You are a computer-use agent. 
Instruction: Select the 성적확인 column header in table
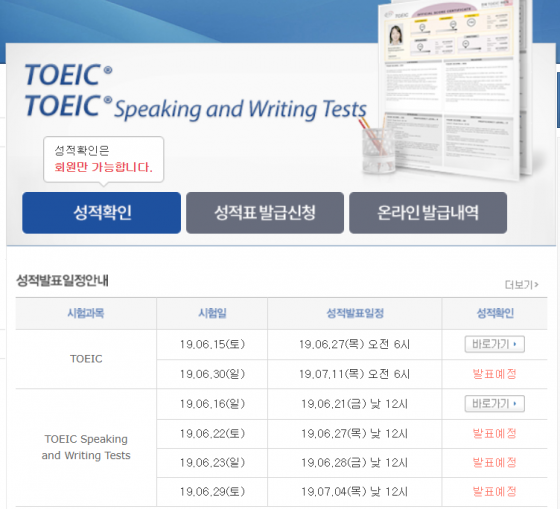pos(495,313)
